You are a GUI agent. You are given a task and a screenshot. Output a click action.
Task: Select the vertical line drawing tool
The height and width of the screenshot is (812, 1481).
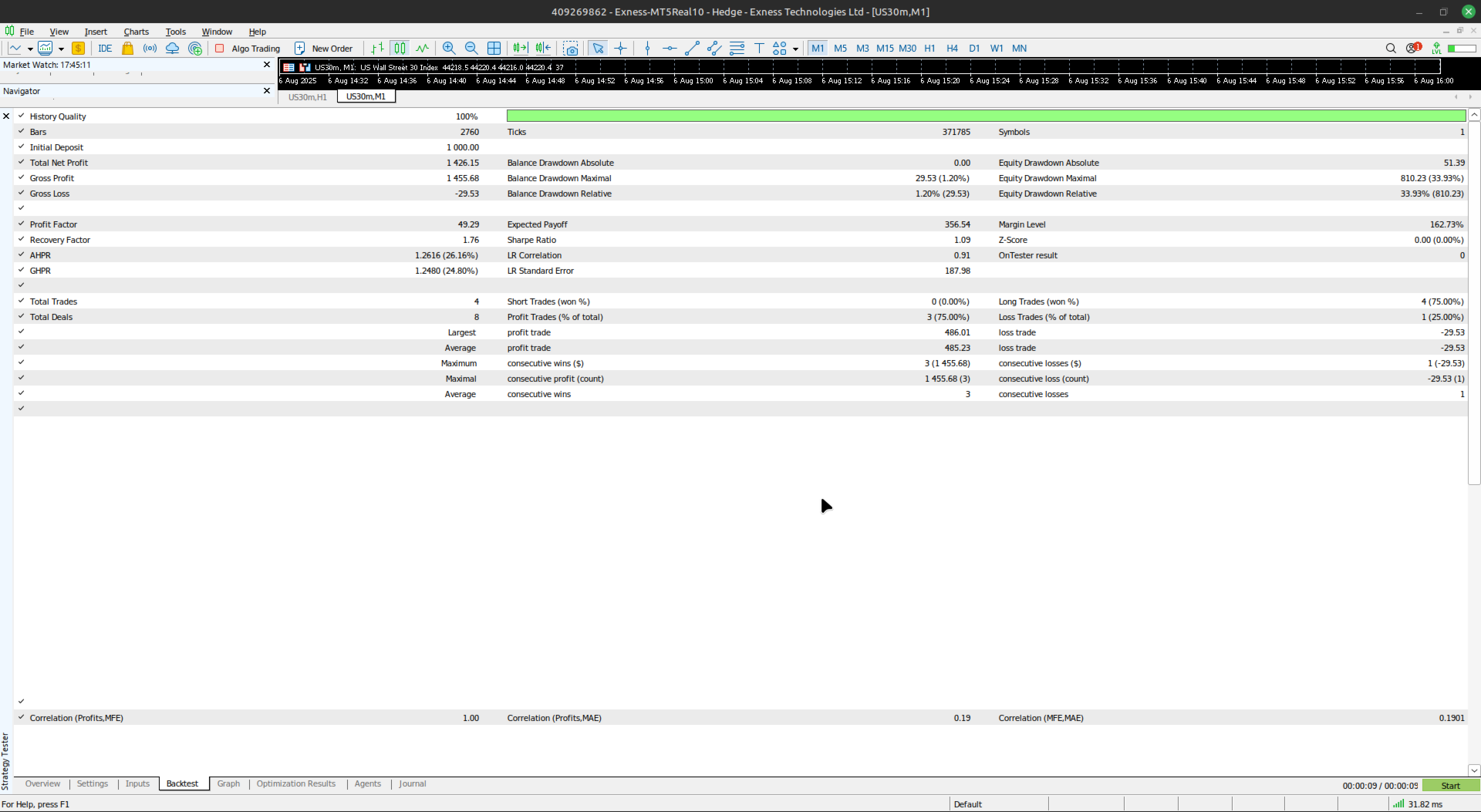647,48
